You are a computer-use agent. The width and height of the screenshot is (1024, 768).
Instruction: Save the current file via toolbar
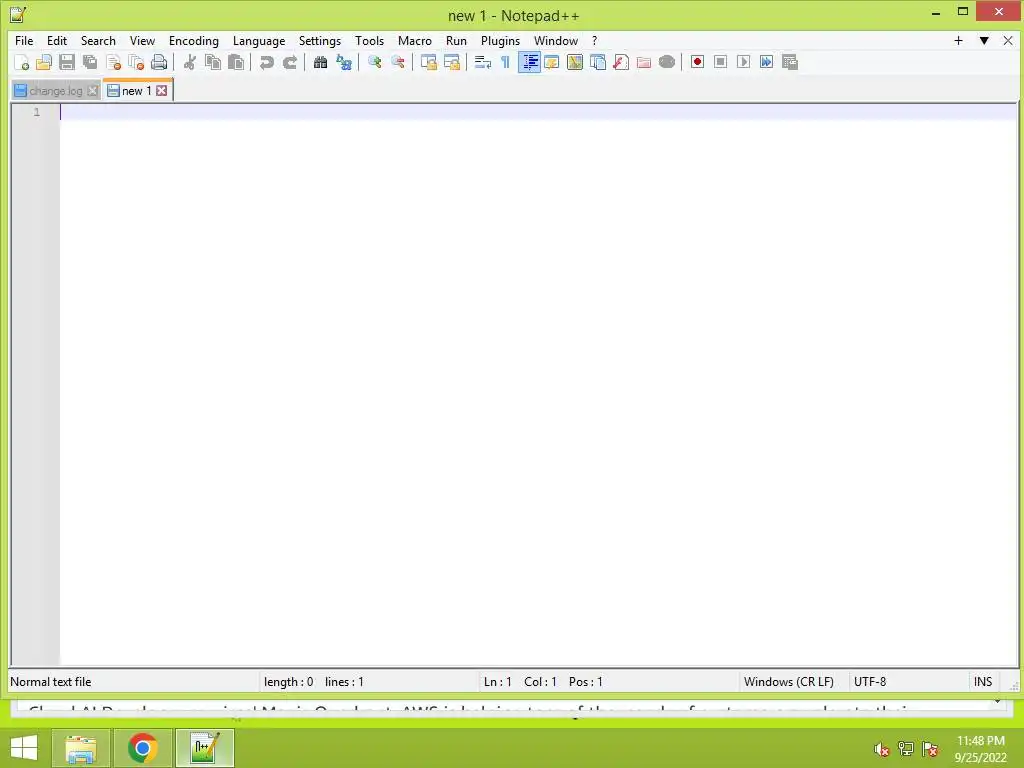67,62
